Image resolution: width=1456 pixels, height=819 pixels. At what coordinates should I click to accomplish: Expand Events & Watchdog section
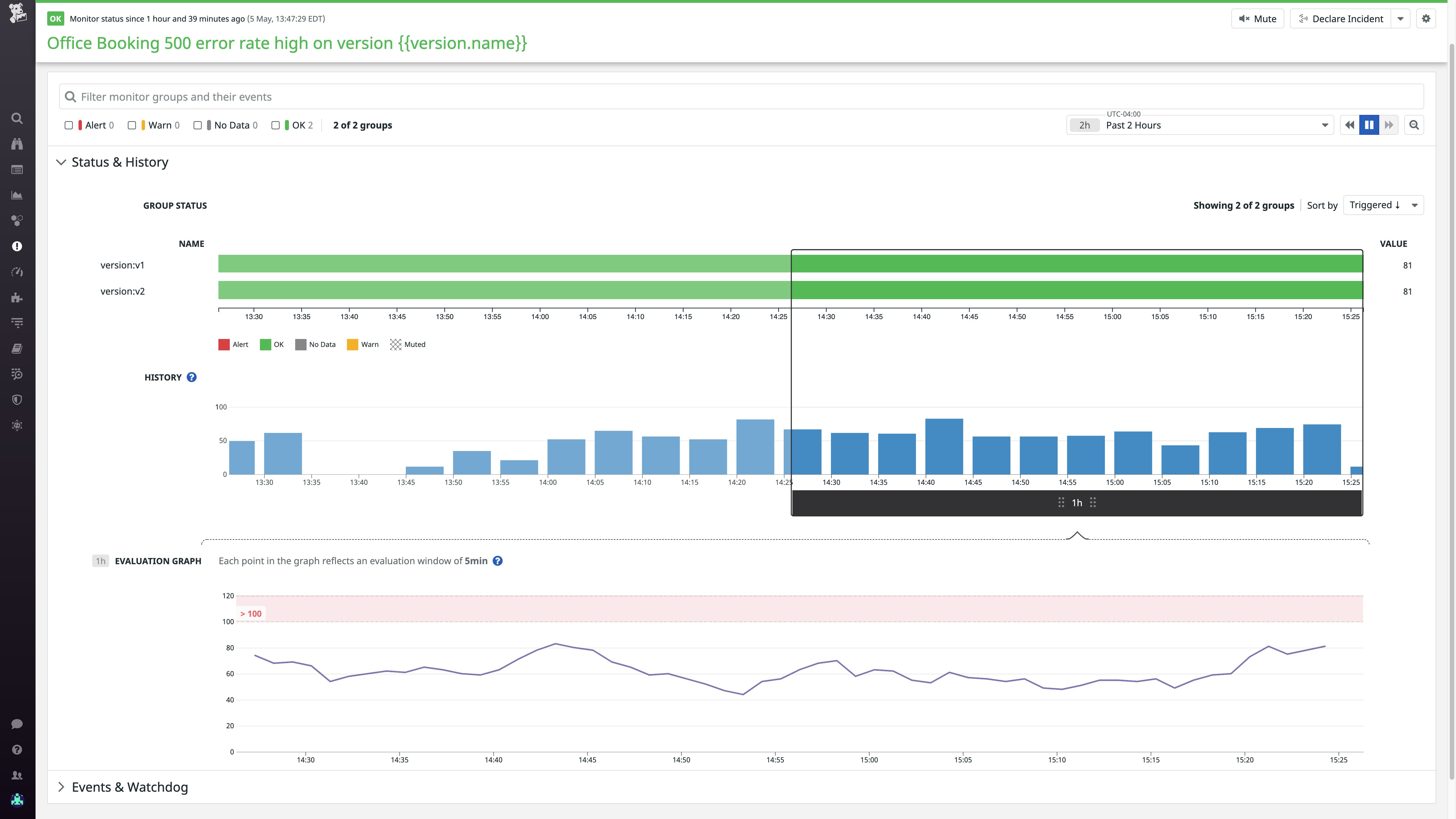(x=129, y=787)
